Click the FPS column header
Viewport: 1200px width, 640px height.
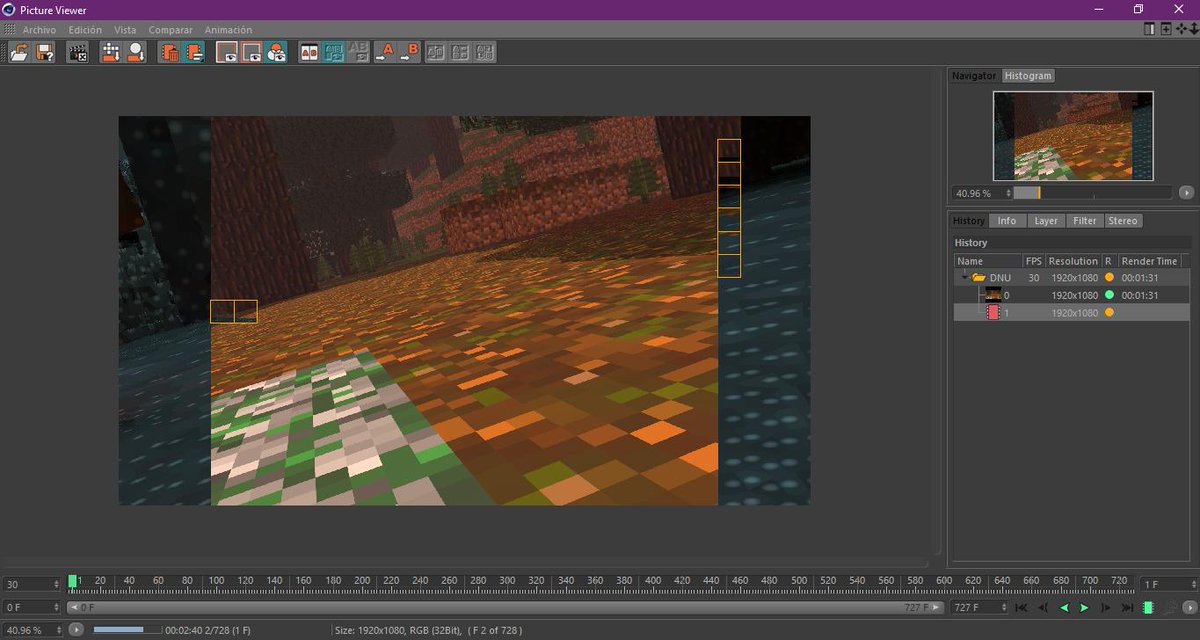point(1034,261)
